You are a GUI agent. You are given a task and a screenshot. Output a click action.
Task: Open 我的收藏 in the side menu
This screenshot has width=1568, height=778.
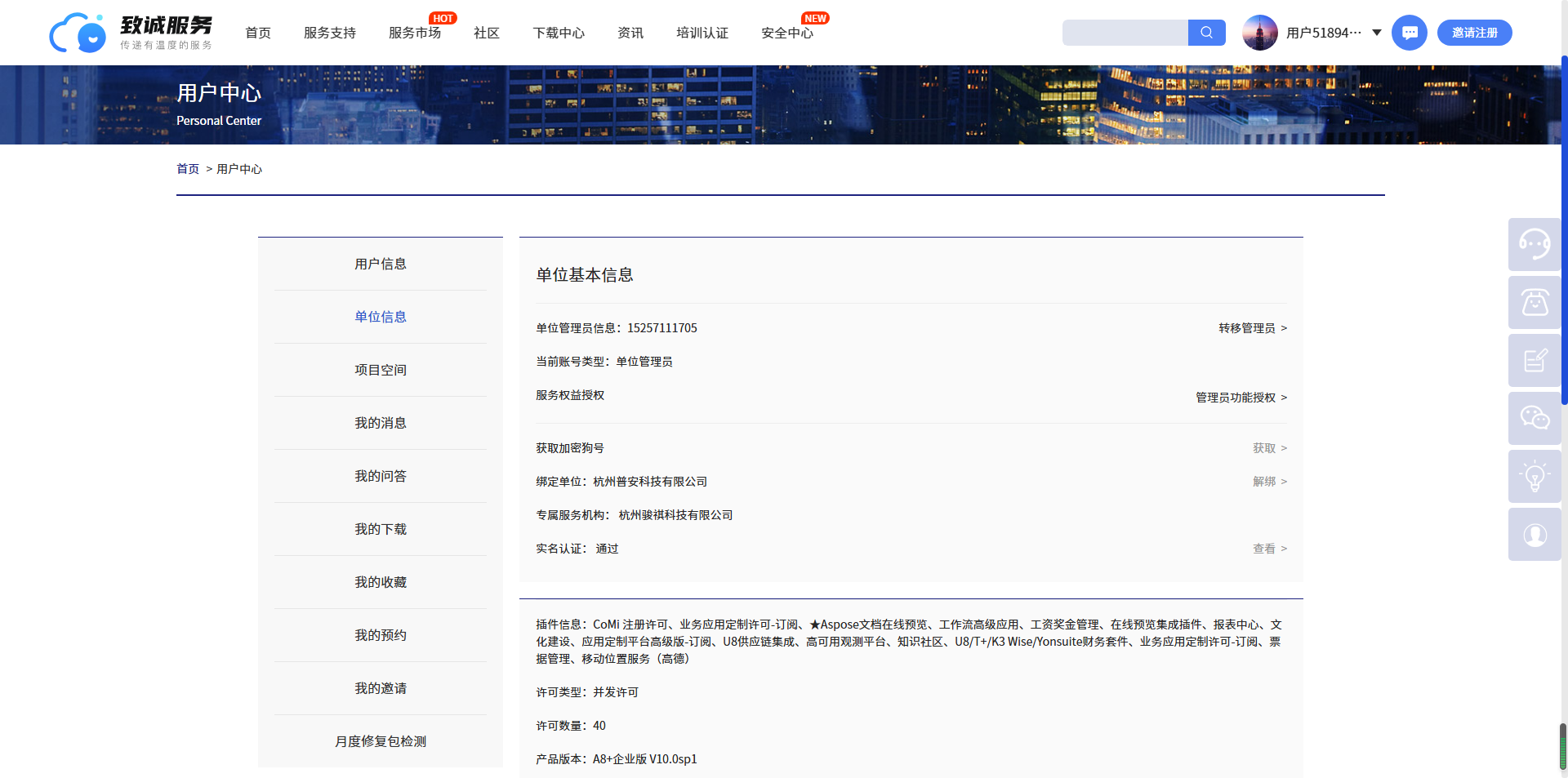click(x=381, y=582)
